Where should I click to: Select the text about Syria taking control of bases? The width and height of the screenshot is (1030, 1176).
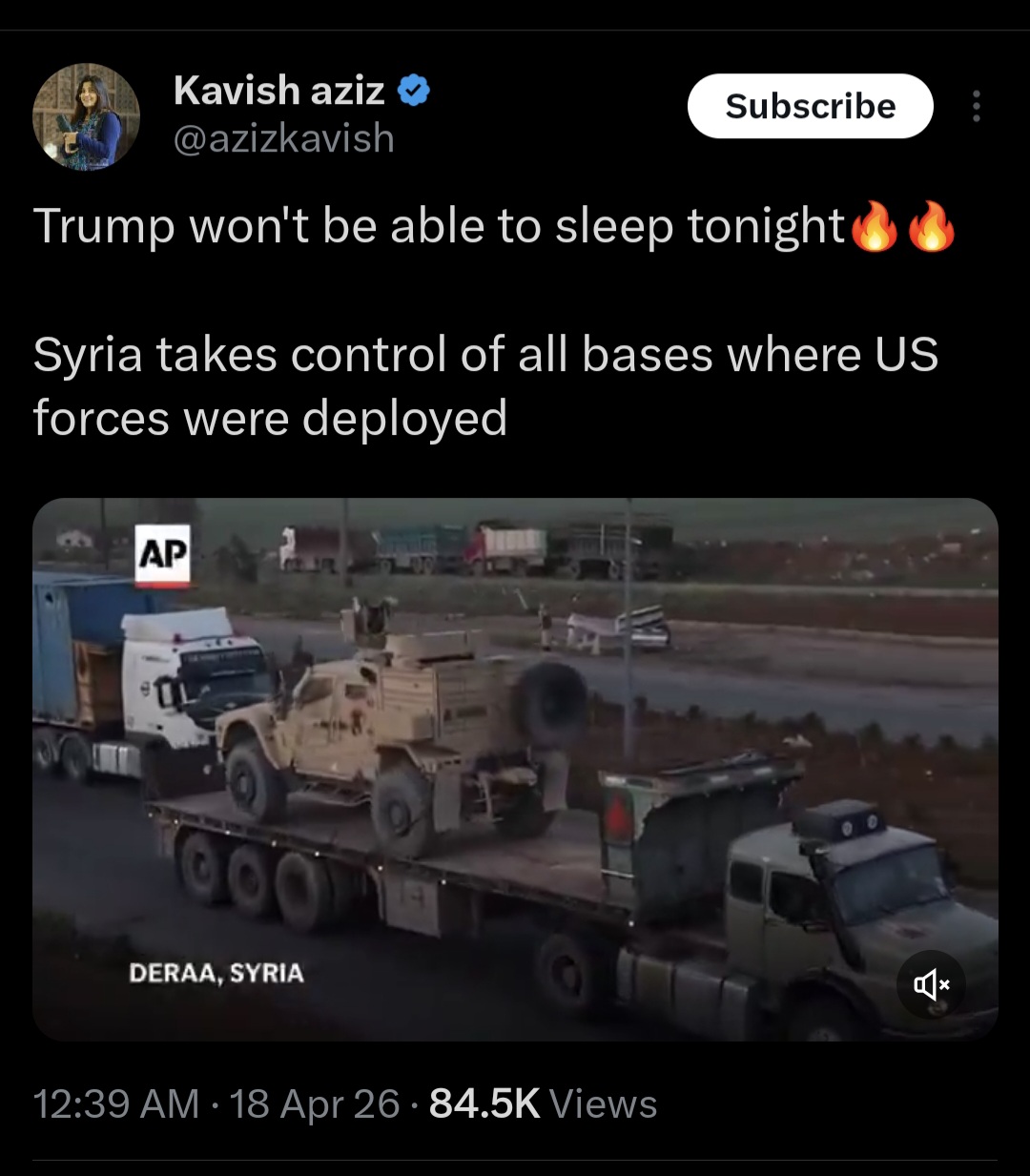tap(485, 386)
